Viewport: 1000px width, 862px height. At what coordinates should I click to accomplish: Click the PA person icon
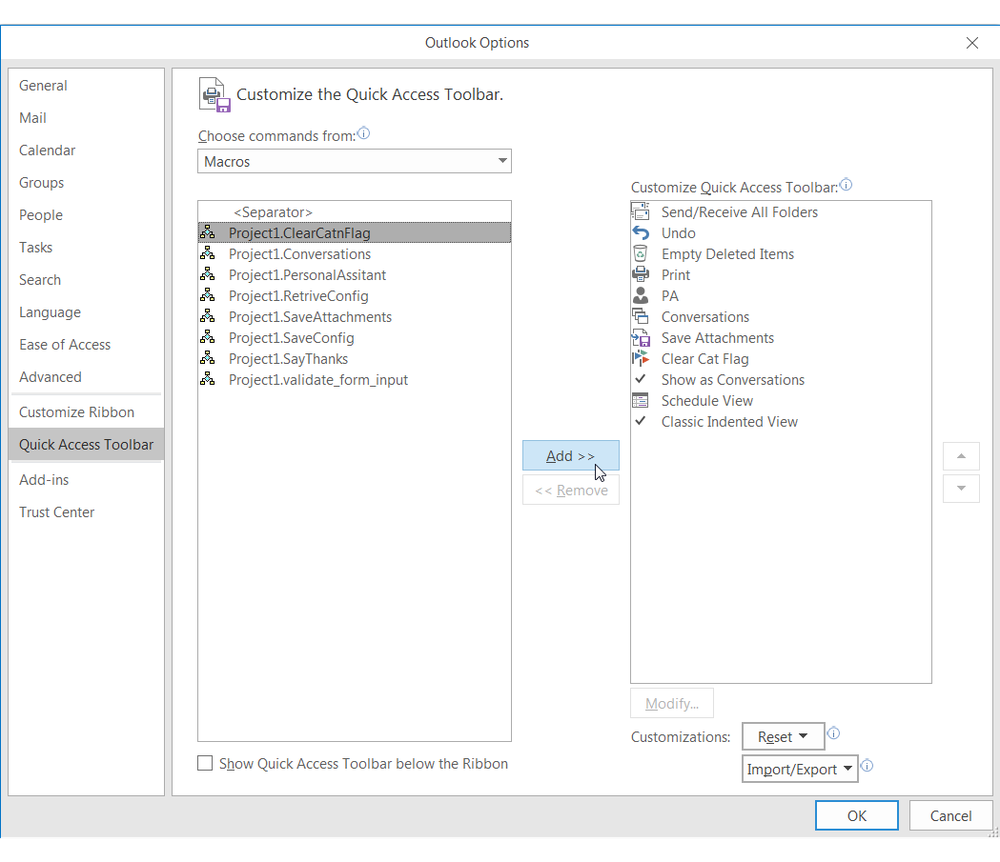(640, 296)
